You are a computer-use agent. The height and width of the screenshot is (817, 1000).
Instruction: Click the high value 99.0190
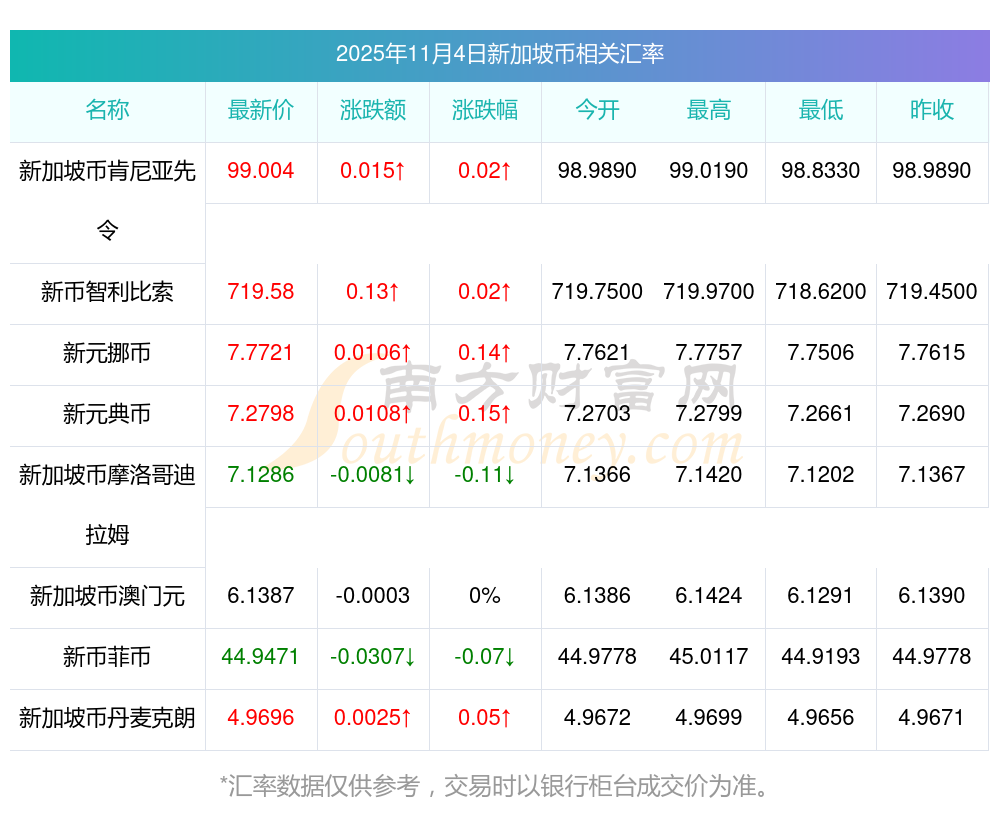[709, 170]
